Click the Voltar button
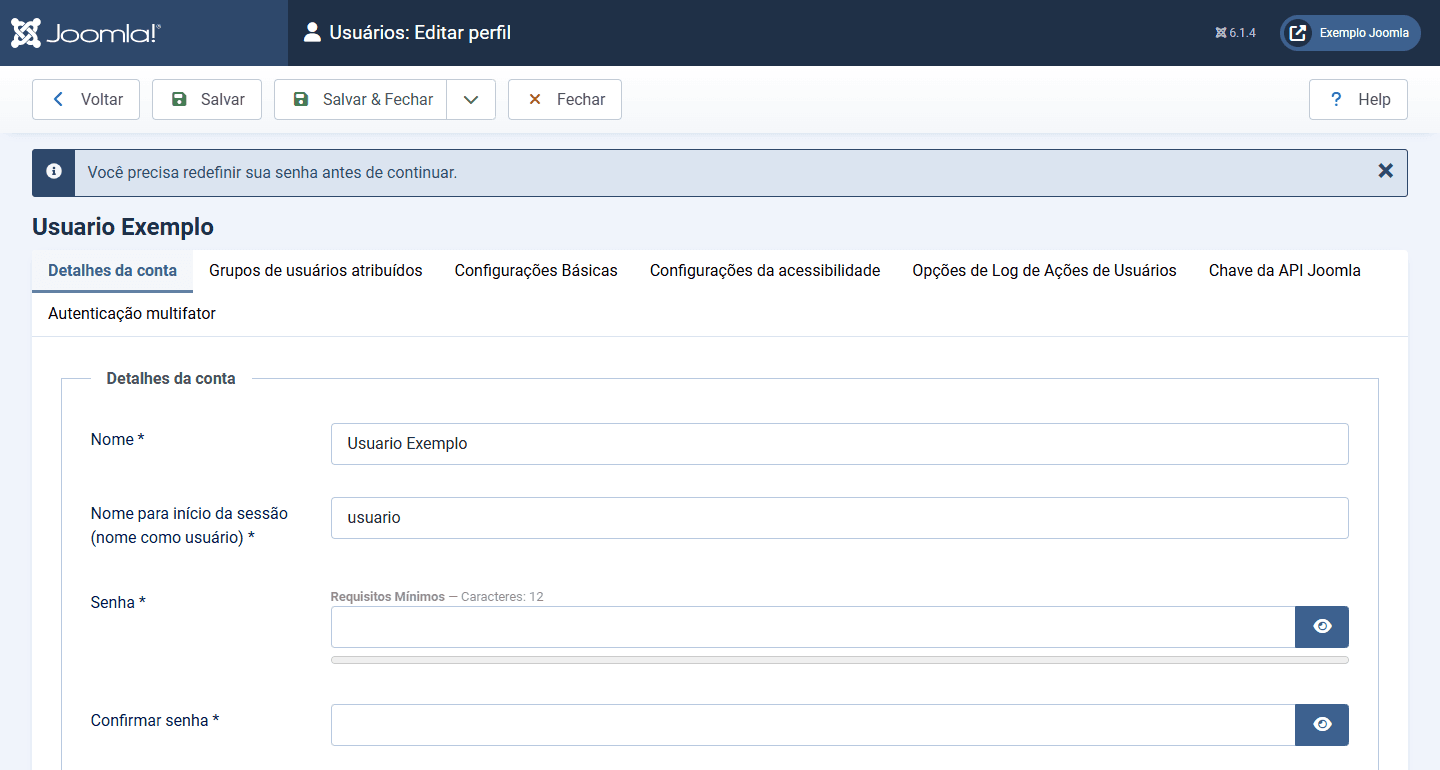Image resolution: width=1440 pixels, height=770 pixels. pyautogui.click(x=86, y=100)
